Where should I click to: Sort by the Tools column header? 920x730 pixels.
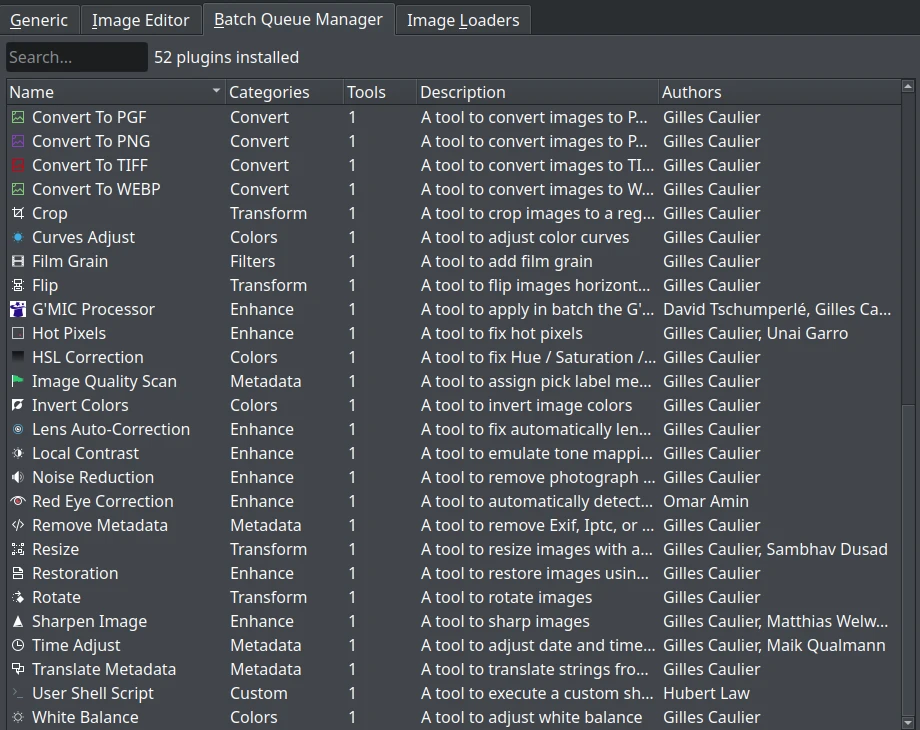coord(380,92)
